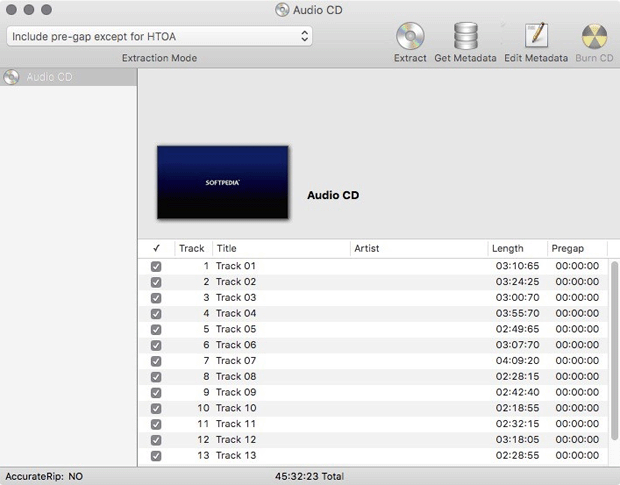The width and height of the screenshot is (620, 485).
Task: Open Edit Metadata with pencil icon
Action: 536,36
